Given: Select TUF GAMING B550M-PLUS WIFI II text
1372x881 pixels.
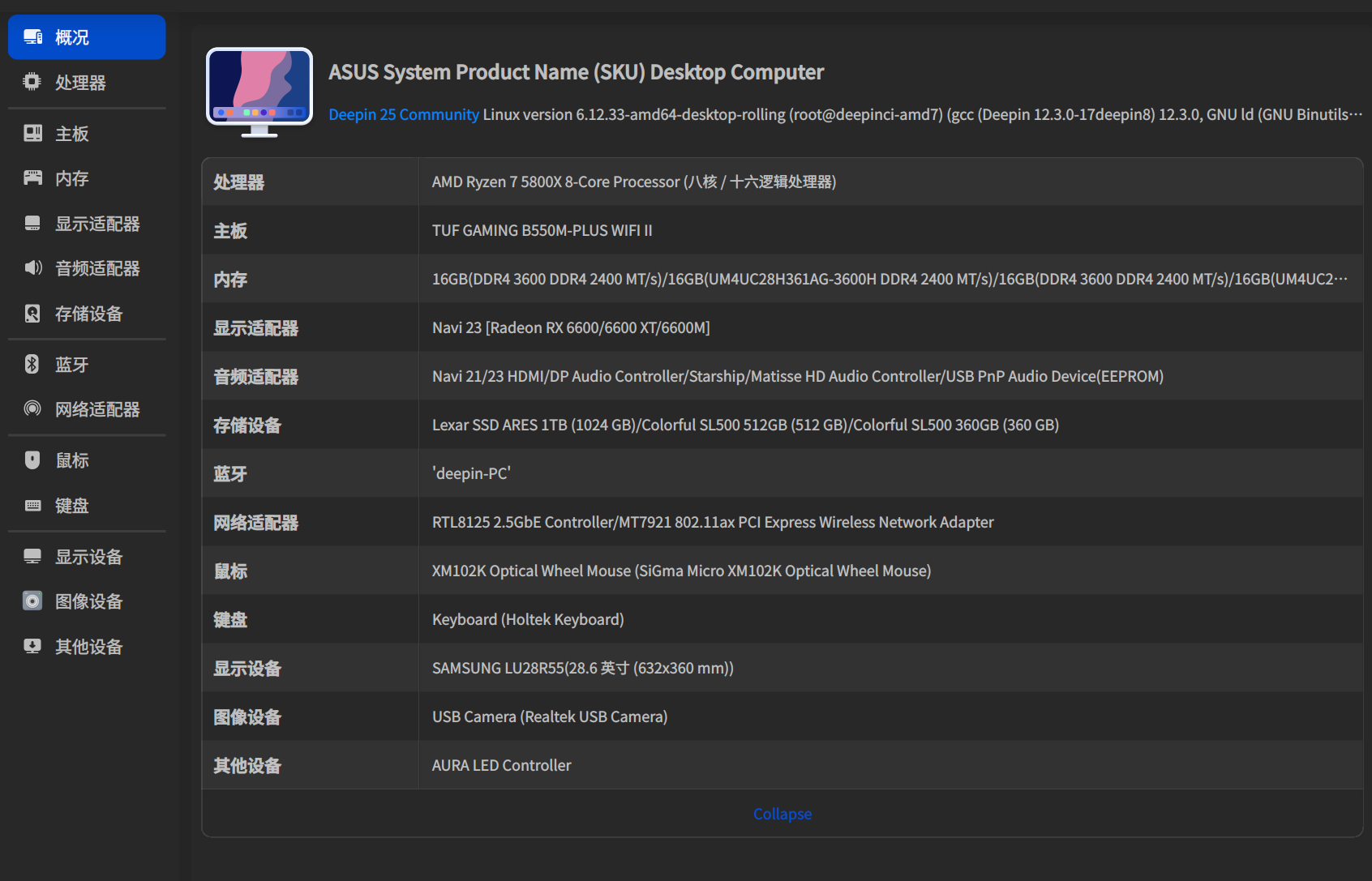Looking at the screenshot, I should (542, 230).
